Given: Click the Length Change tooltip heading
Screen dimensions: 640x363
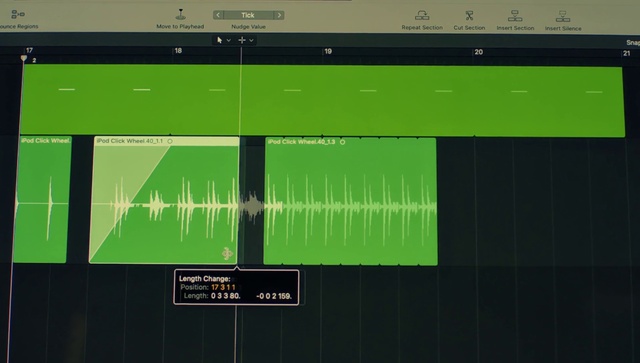Looking at the screenshot, I should click(x=205, y=278).
